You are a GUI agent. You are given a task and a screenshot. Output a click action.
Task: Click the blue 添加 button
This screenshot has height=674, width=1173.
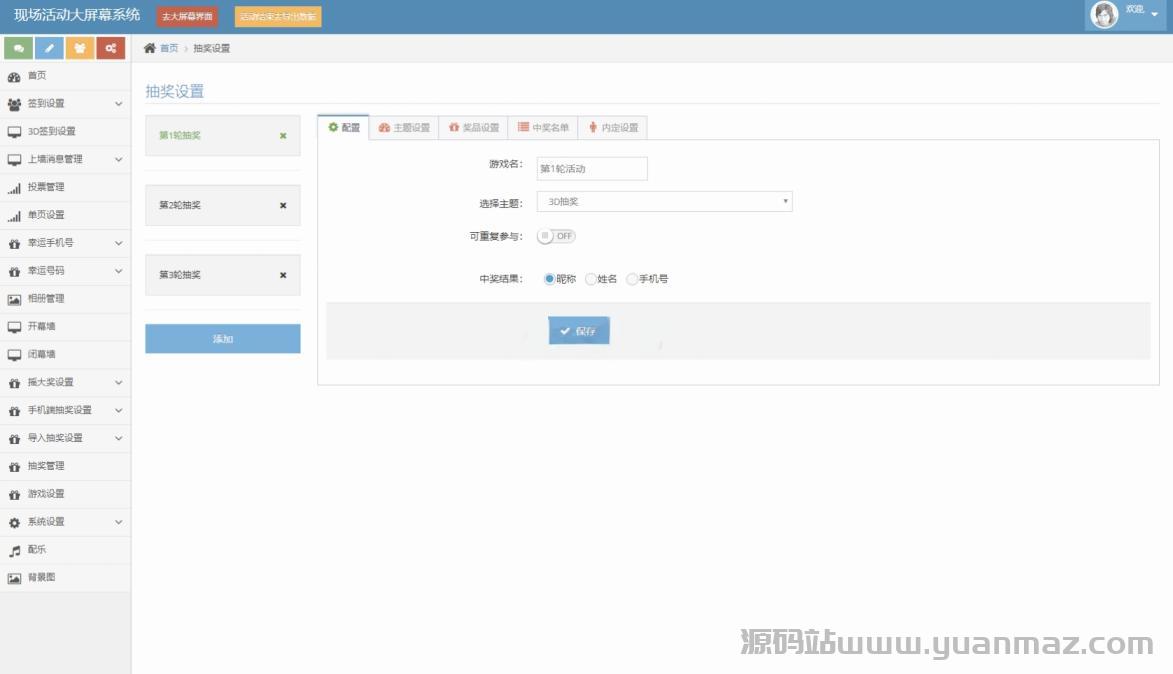[222, 339]
